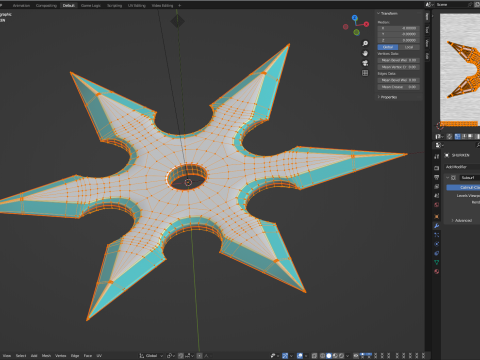Screen dimensions: 480x360
Task: Open the Physics properties tab icon
Action: tap(436, 244)
